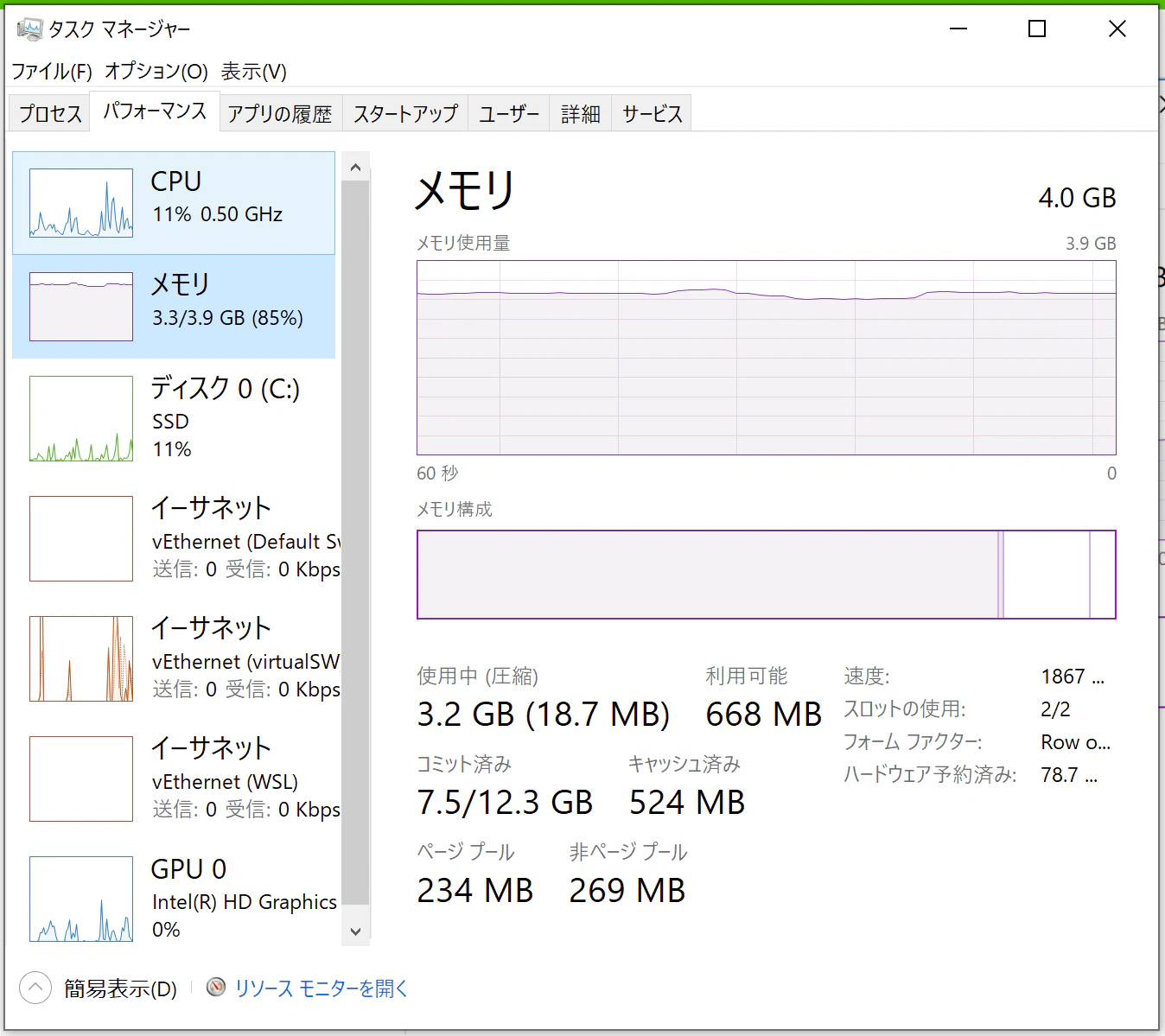Click the 3.2 GB (18.7 MB) in-use value
Image resolution: width=1165 pixels, height=1036 pixels.
[544, 715]
